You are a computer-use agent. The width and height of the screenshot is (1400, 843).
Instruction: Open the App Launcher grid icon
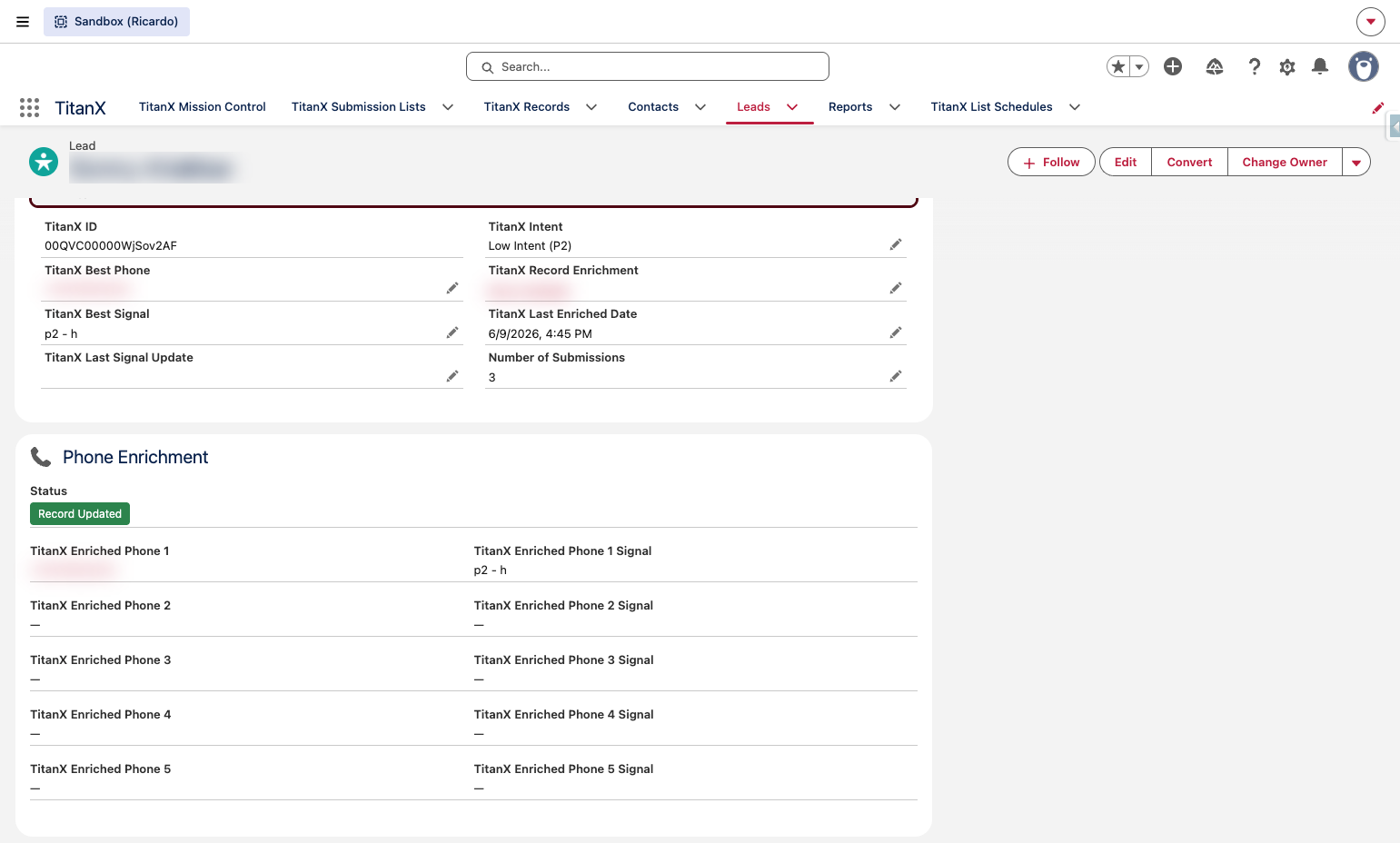(29, 108)
